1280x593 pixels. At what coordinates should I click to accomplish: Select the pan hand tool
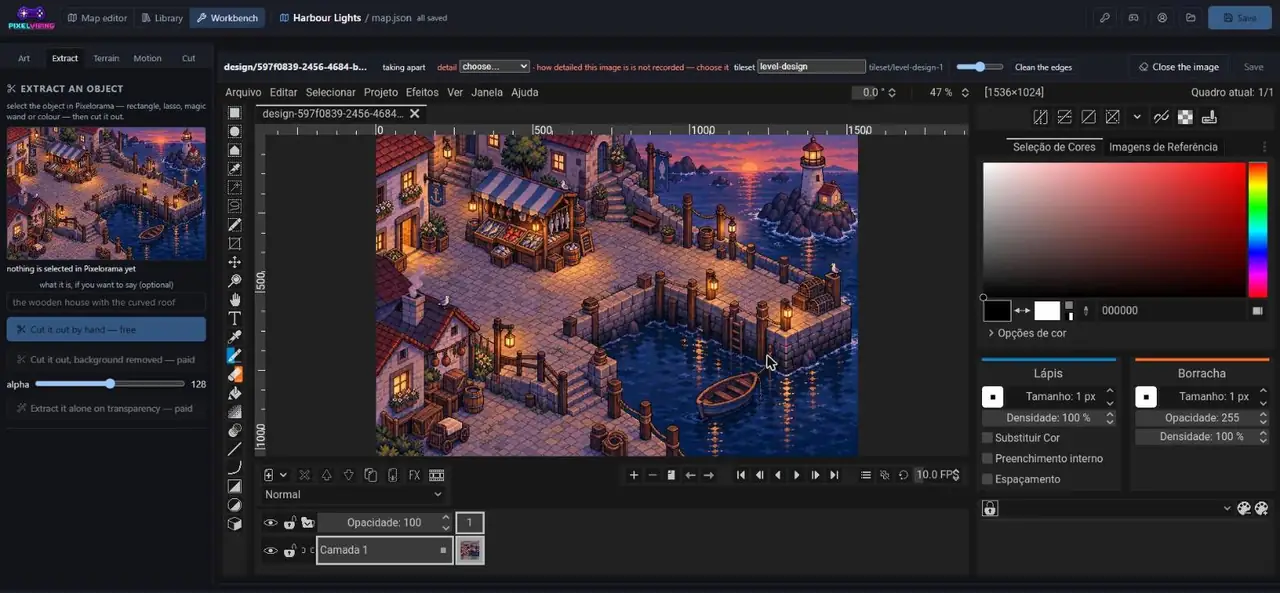coord(235,299)
